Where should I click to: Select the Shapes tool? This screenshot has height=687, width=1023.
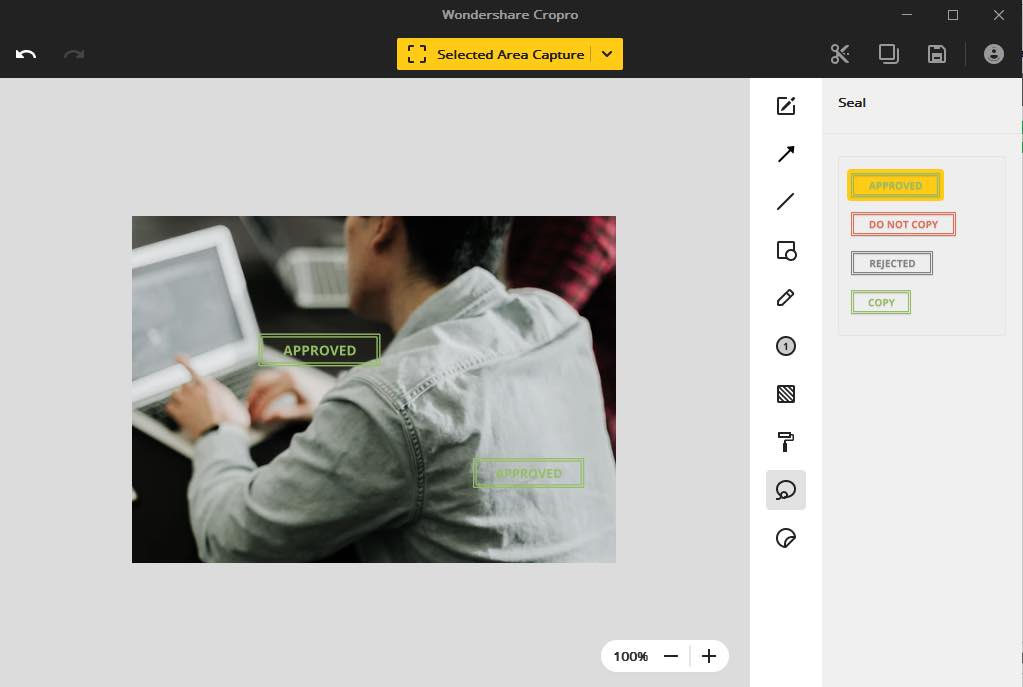pos(786,251)
